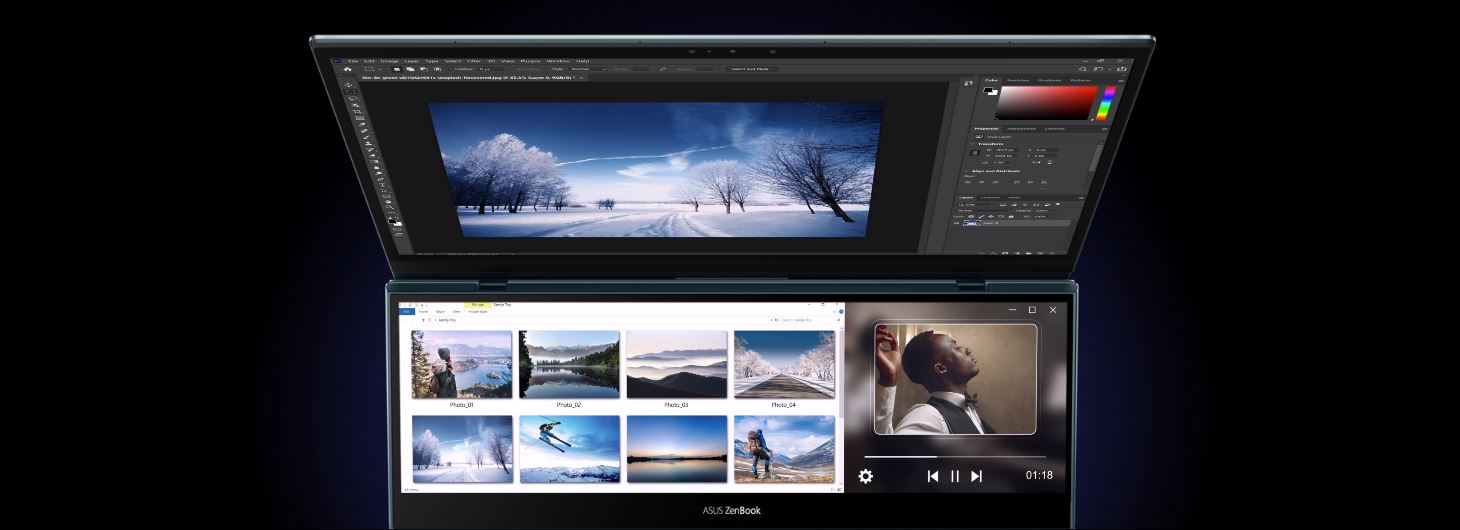Click the Photo_01 file name label
Image resolution: width=1460 pixels, height=530 pixels.
[x=462, y=405]
